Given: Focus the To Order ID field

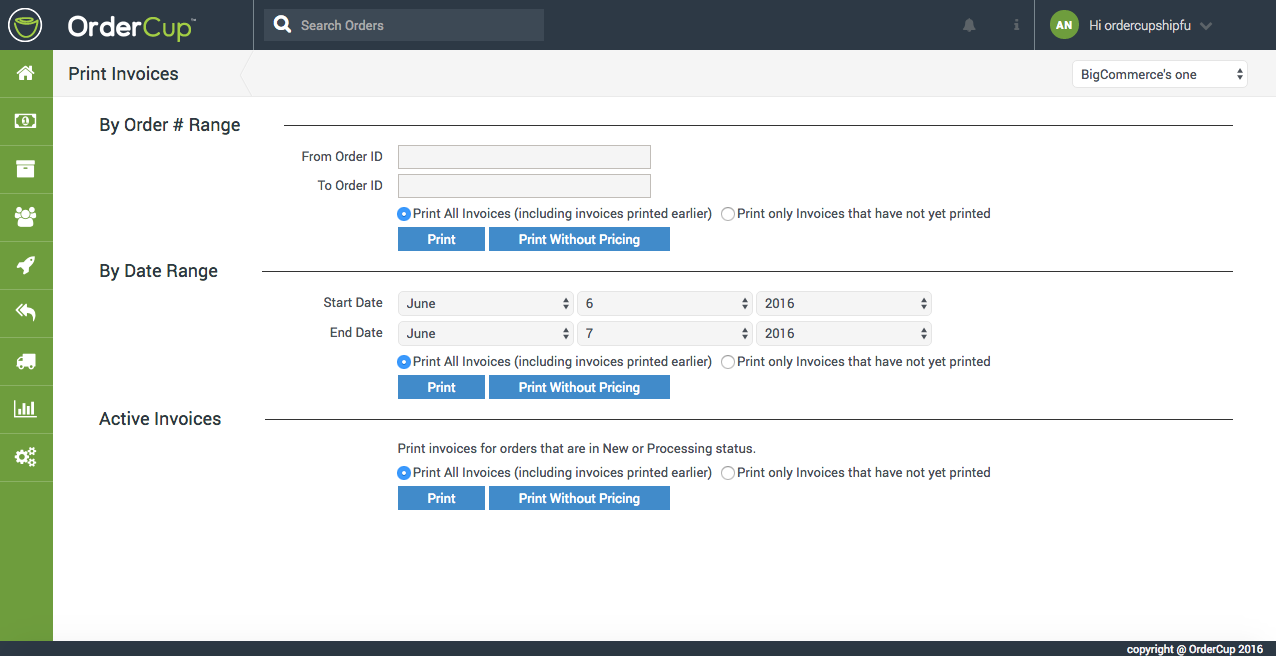Looking at the screenshot, I should point(524,186).
